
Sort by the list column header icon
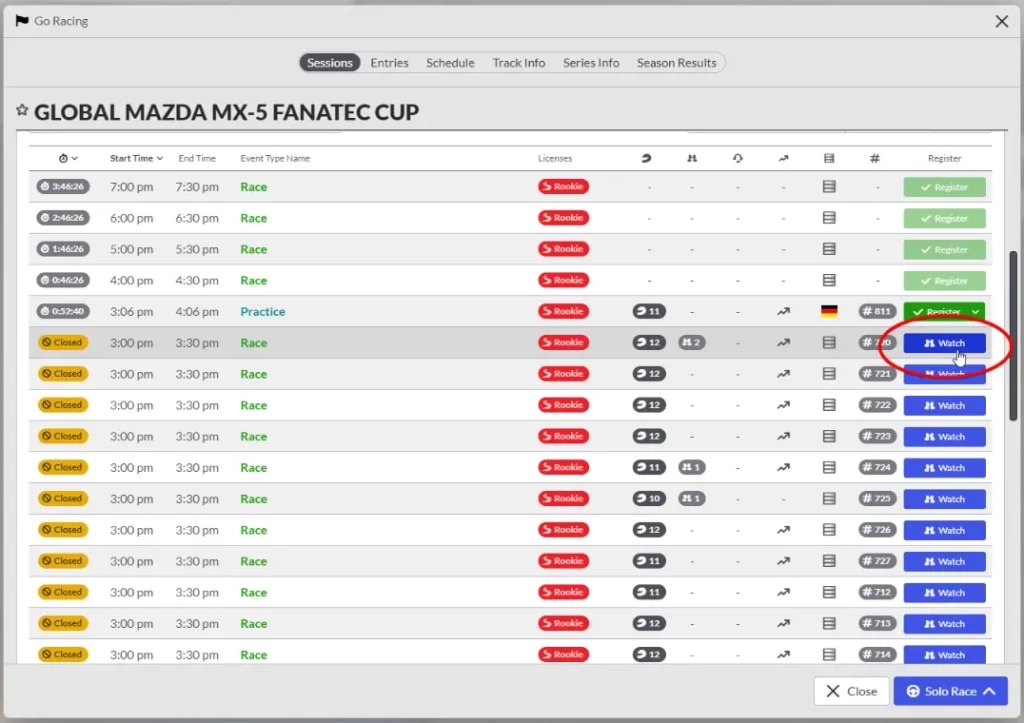pyautogui.click(x=829, y=158)
